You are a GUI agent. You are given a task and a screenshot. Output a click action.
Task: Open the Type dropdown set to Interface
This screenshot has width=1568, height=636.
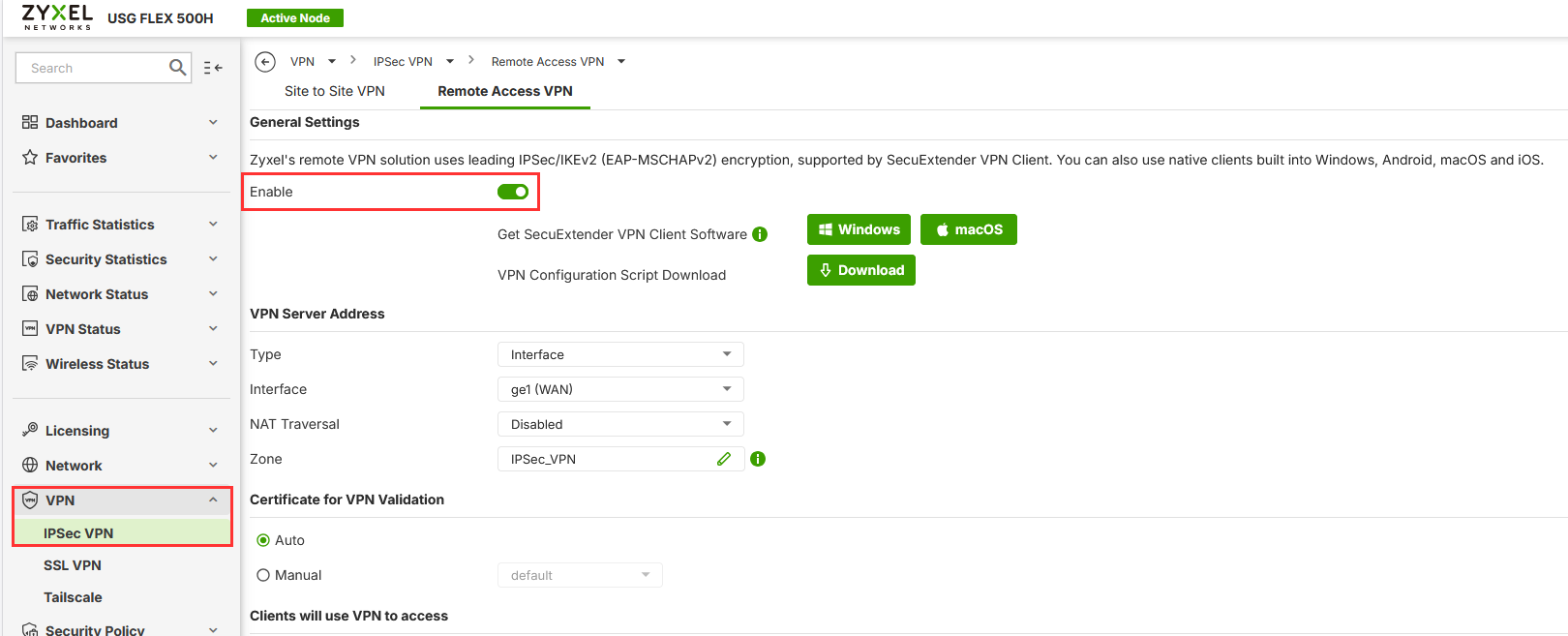(620, 354)
